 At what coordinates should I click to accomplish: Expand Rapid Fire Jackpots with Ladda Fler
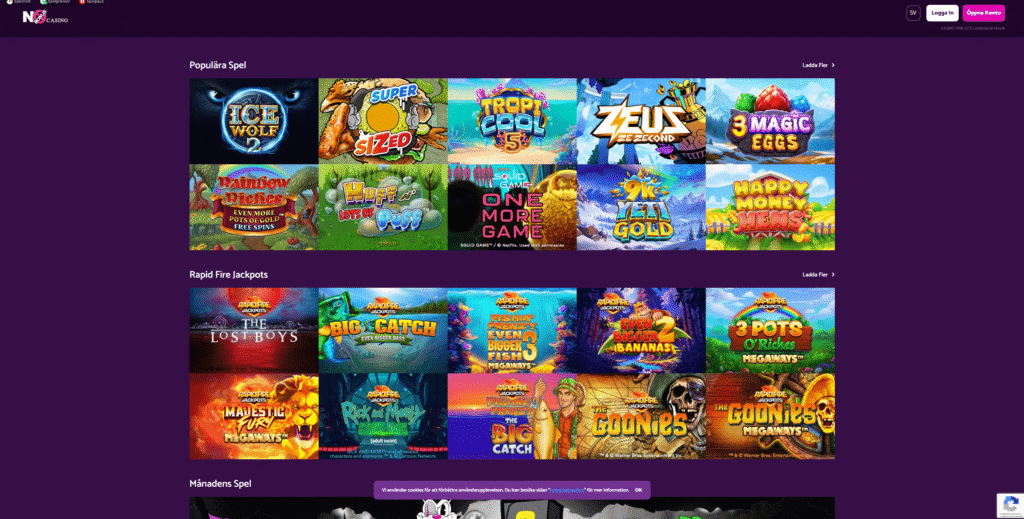click(818, 275)
